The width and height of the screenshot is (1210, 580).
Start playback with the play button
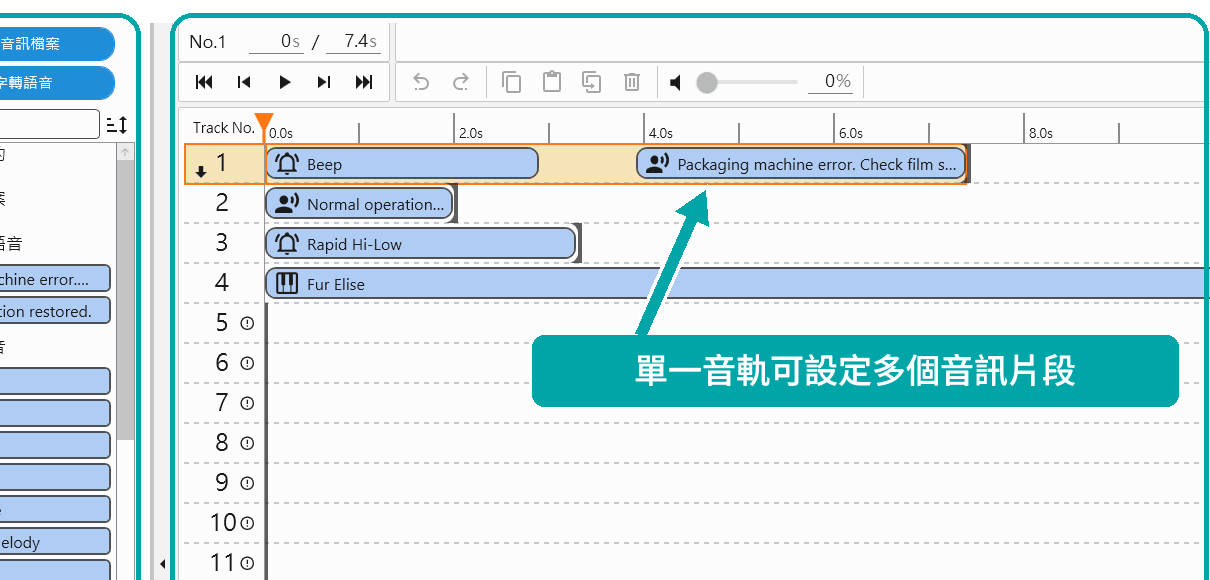285,82
